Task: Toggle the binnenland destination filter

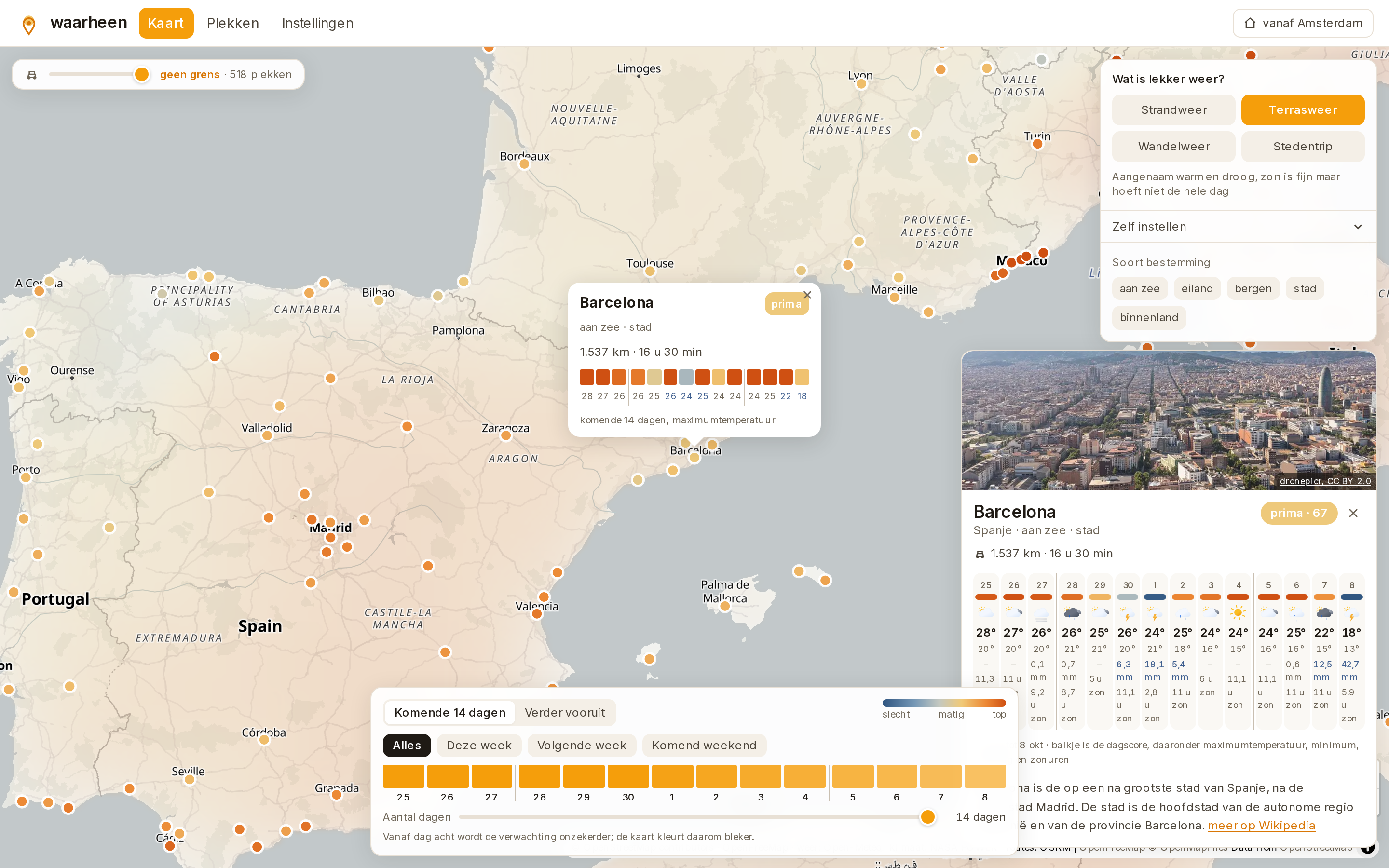Action: click(x=1148, y=317)
